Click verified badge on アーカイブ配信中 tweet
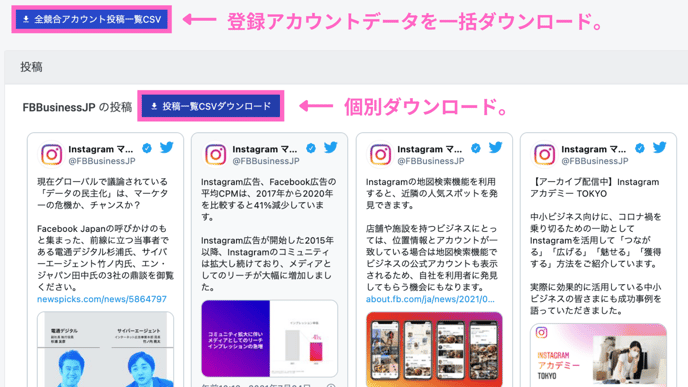Viewport: 688px width, 387px height. 640,148
